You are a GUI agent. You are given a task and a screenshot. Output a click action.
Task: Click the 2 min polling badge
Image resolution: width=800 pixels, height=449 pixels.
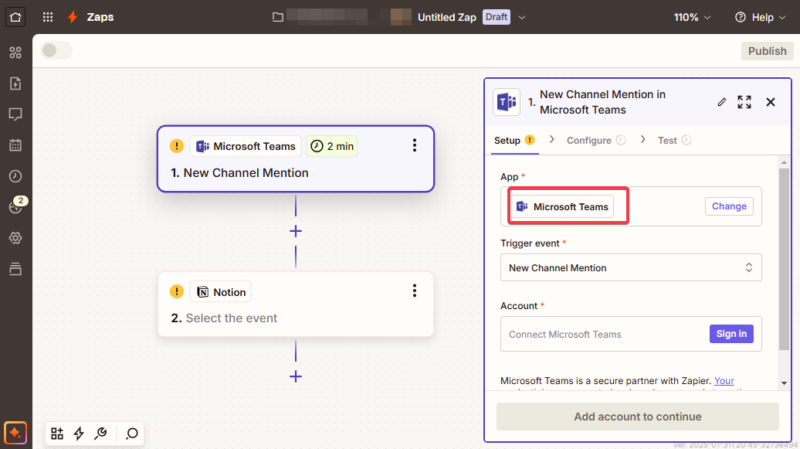coord(332,146)
